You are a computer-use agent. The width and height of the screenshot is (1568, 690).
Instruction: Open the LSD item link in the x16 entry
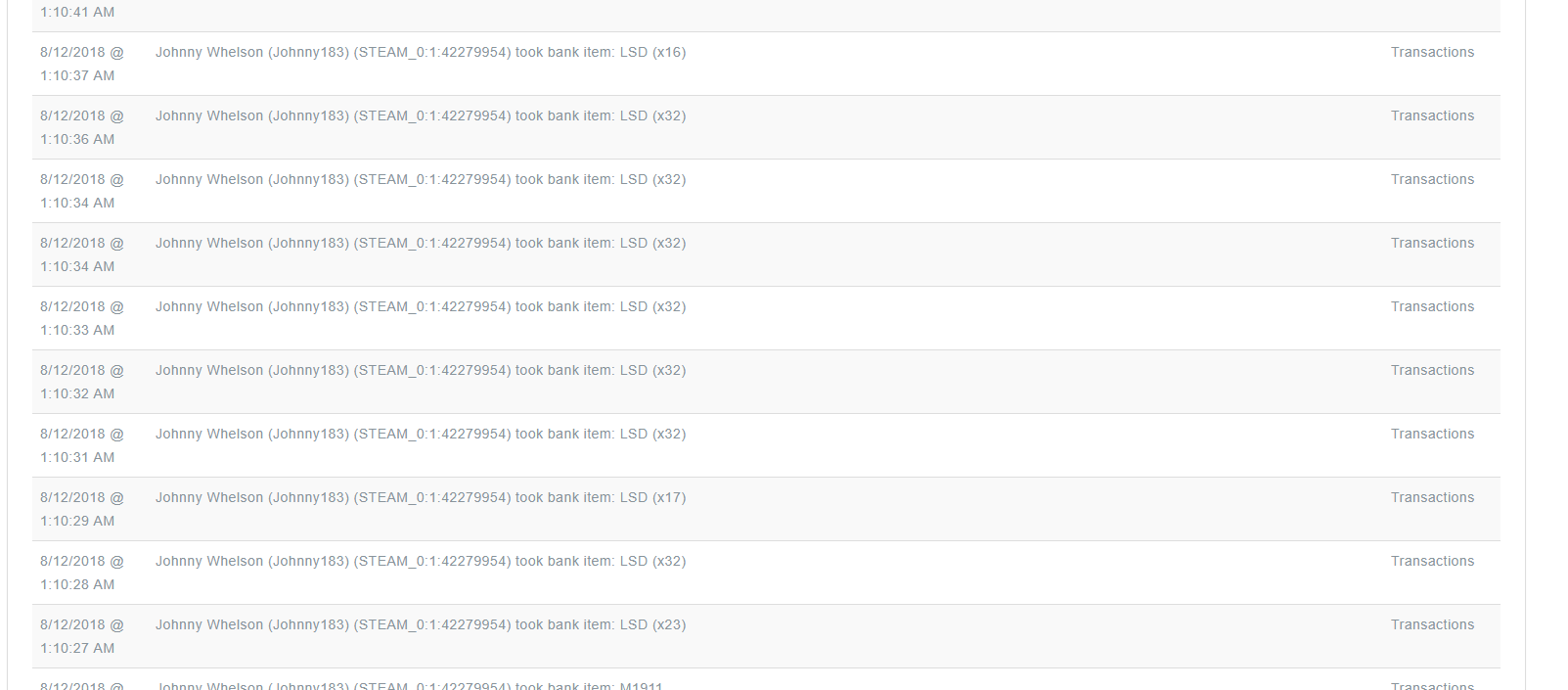pos(634,53)
